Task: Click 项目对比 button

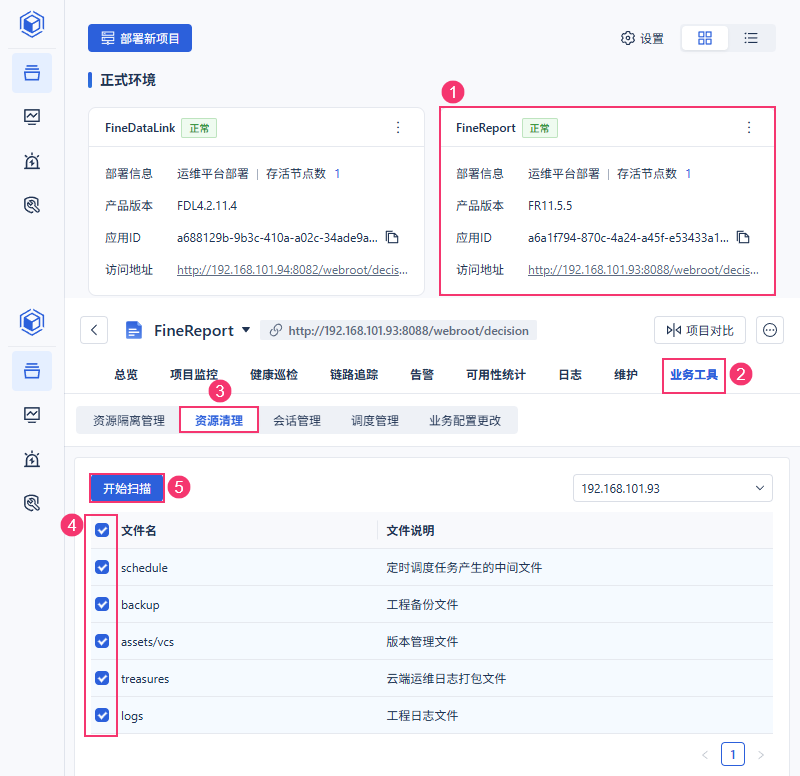Action: coord(699,330)
